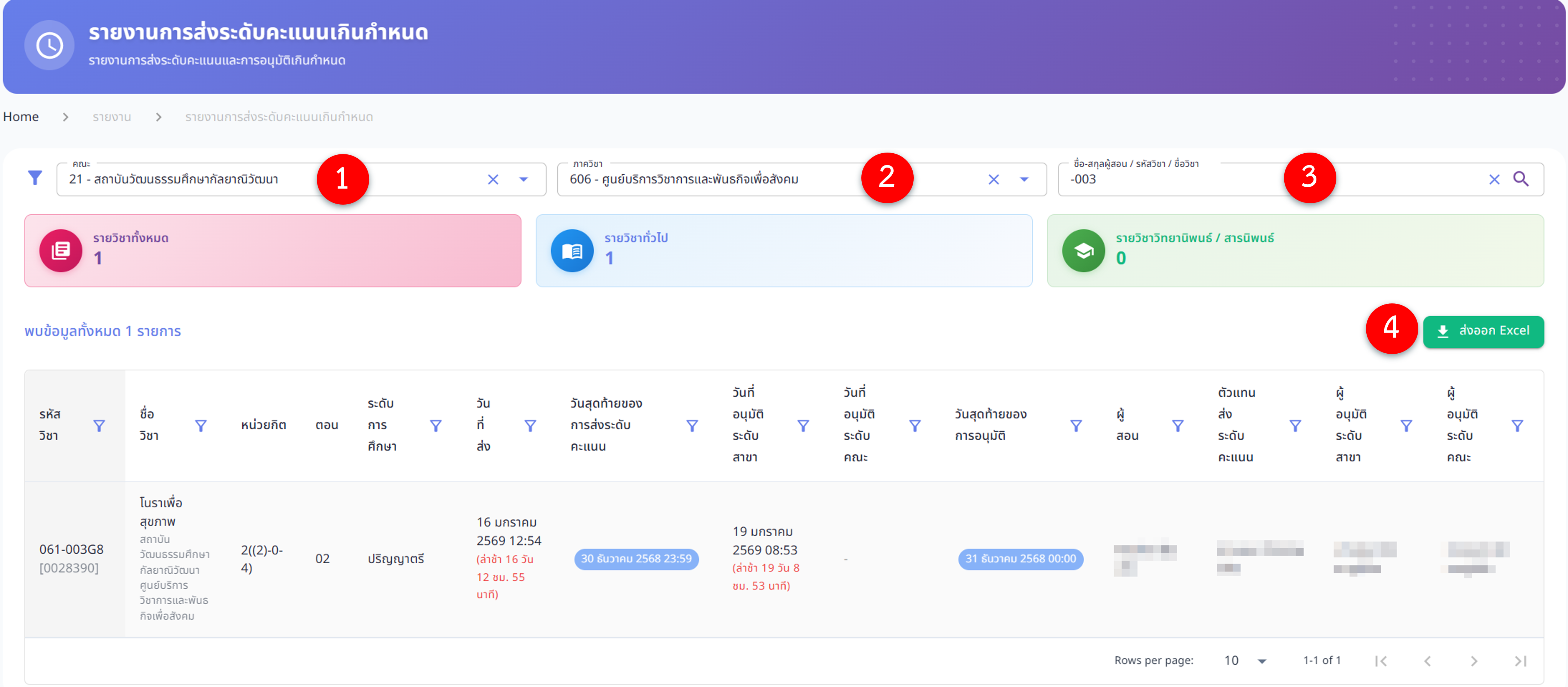Image resolution: width=1568 pixels, height=687 pixels.
Task: Open รายงาน breadcrumb link
Action: coord(112,117)
